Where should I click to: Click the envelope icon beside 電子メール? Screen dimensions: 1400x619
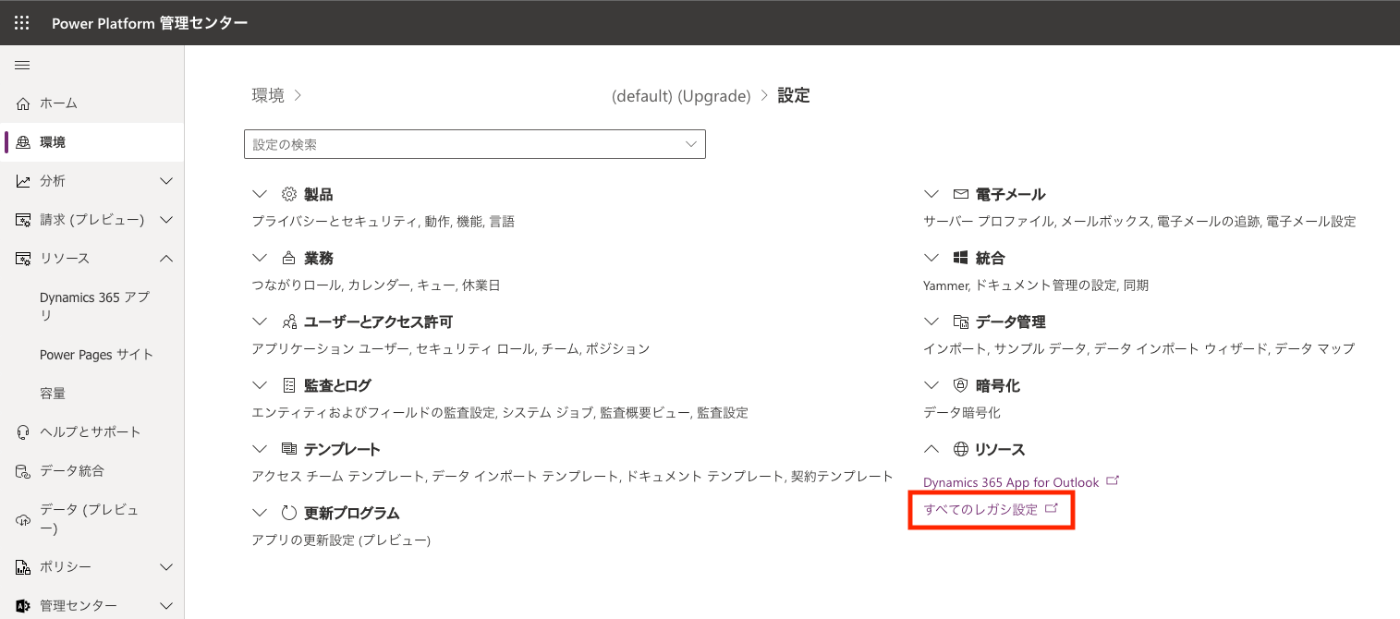click(961, 194)
